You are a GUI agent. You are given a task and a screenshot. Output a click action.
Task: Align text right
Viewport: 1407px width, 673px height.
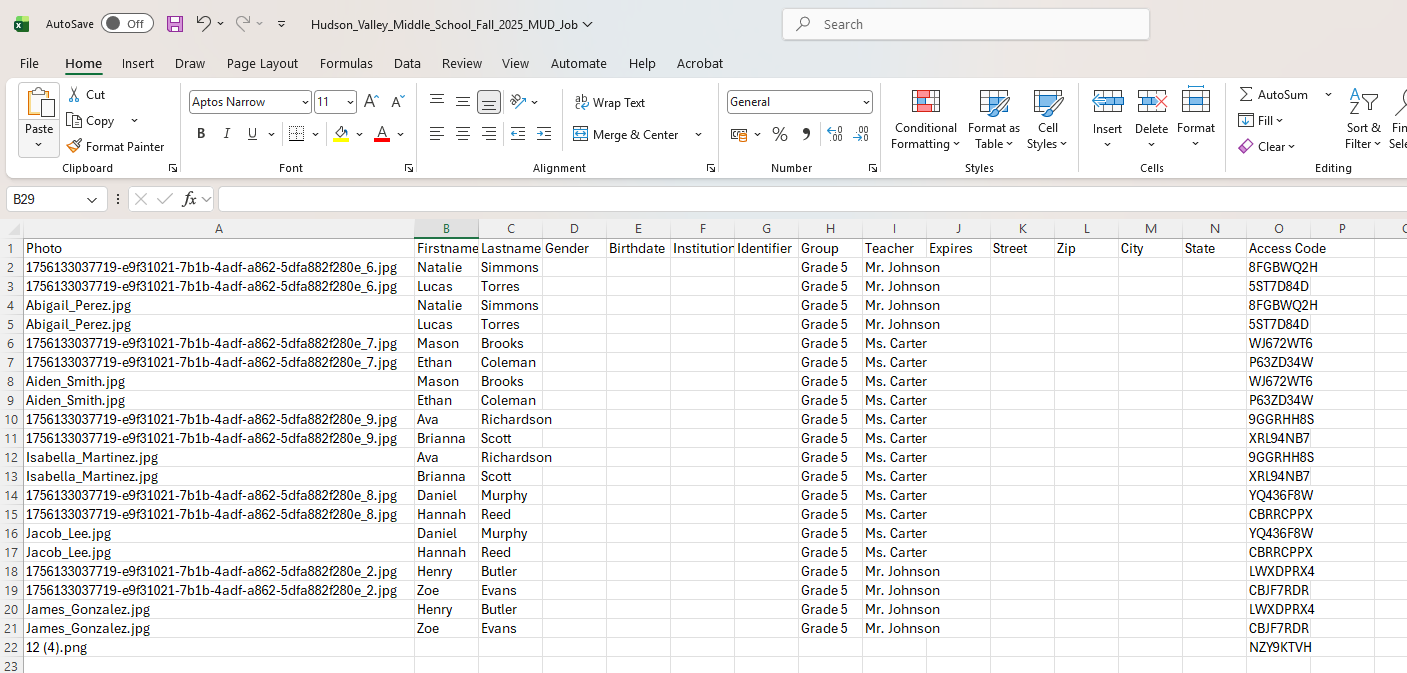tap(489, 134)
